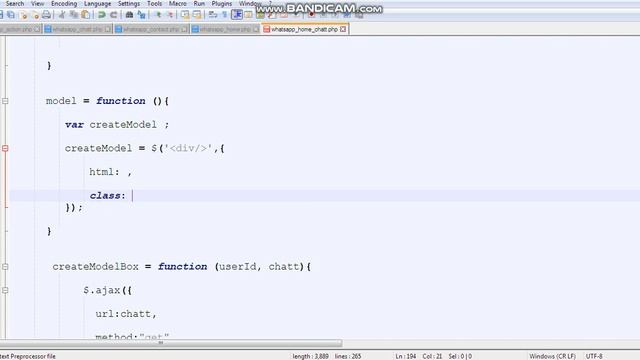Click 'Col : 21' in status bar
The width and height of the screenshot is (640, 360).
[x=432, y=356]
